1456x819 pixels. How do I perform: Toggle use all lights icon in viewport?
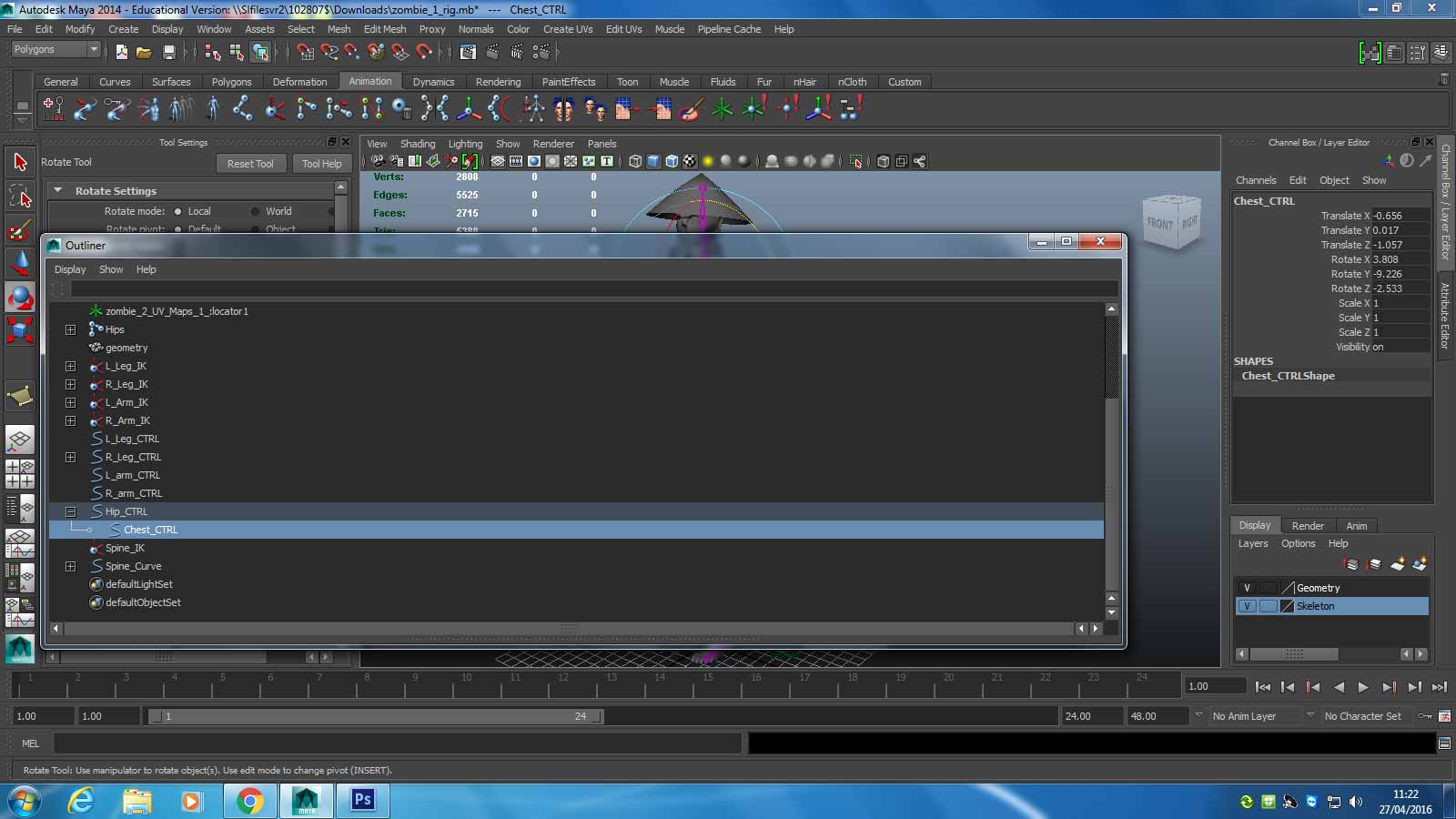point(708,161)
